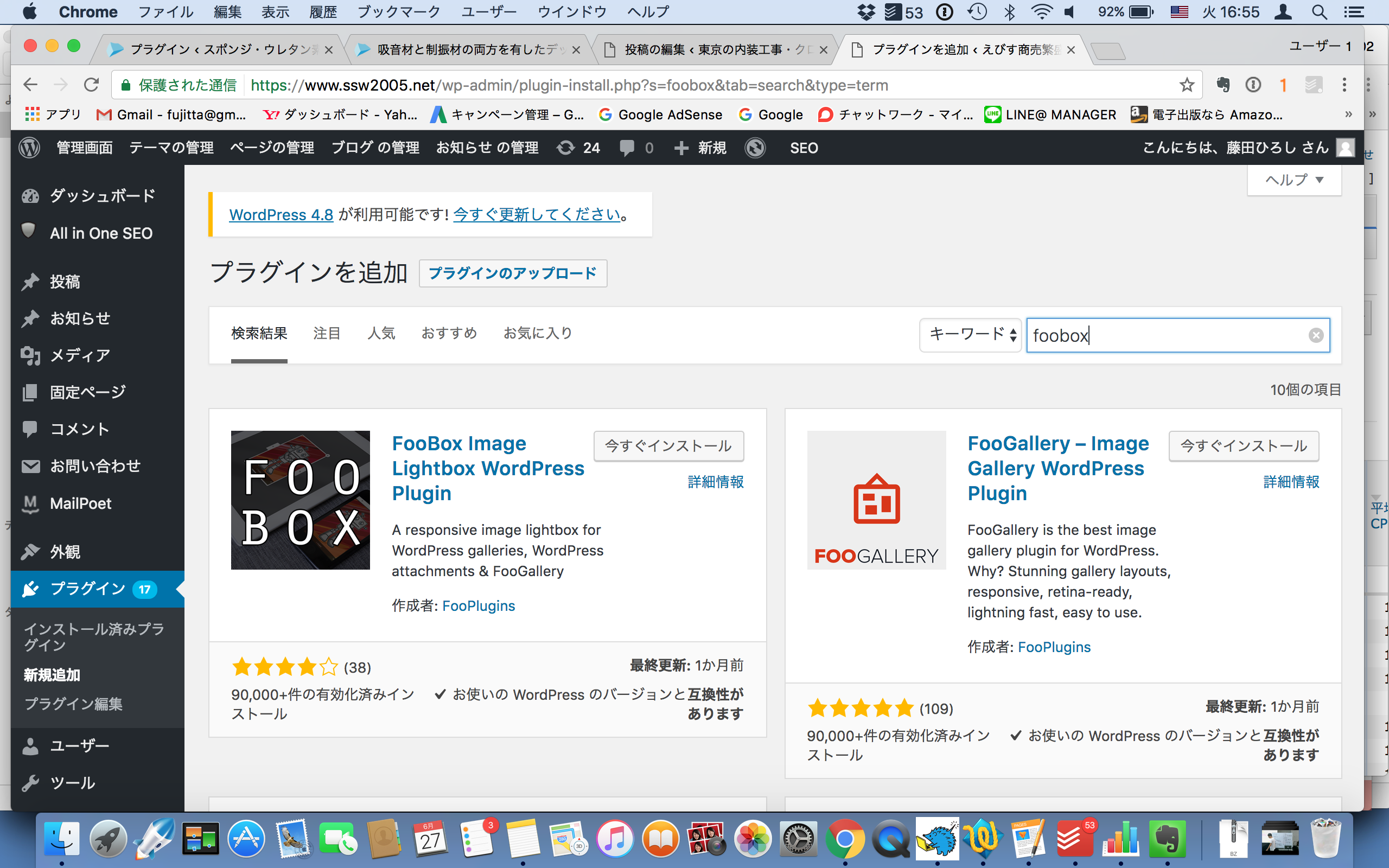Open Gmail bookmark in bookmarks bar
This screenshot has height=868, width=1389.
171,115
